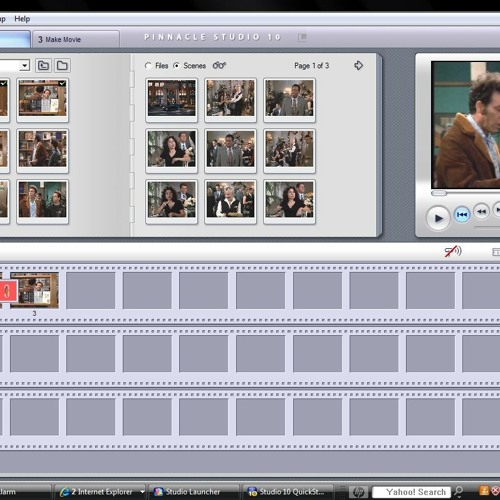The image size is (500, 500).
Task: Select left page bottom two-men scene thumbnail
Action: pos(43,202)
